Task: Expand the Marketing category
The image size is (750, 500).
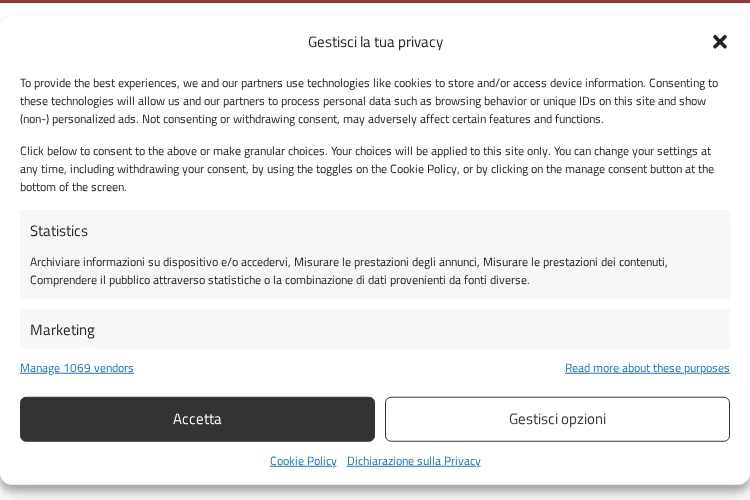Action: [x=375, y=330]
